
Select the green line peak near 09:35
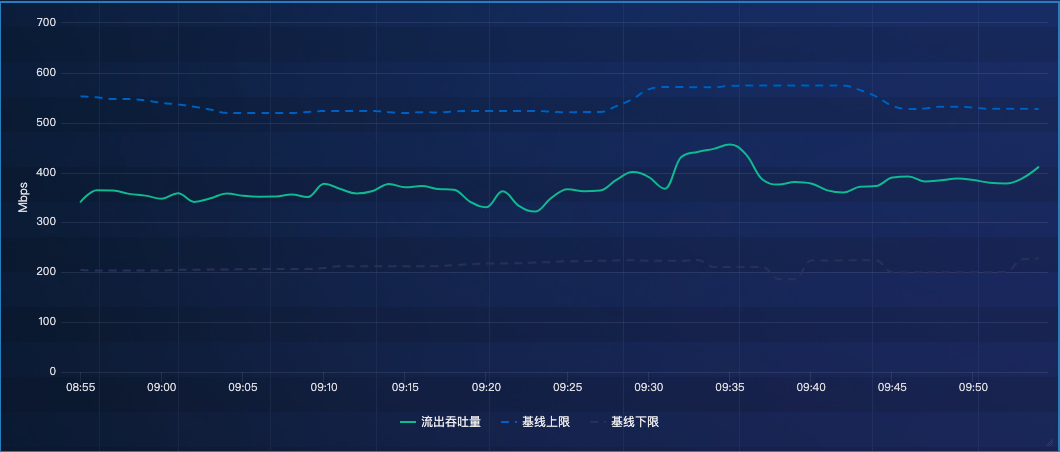point(730,145)
